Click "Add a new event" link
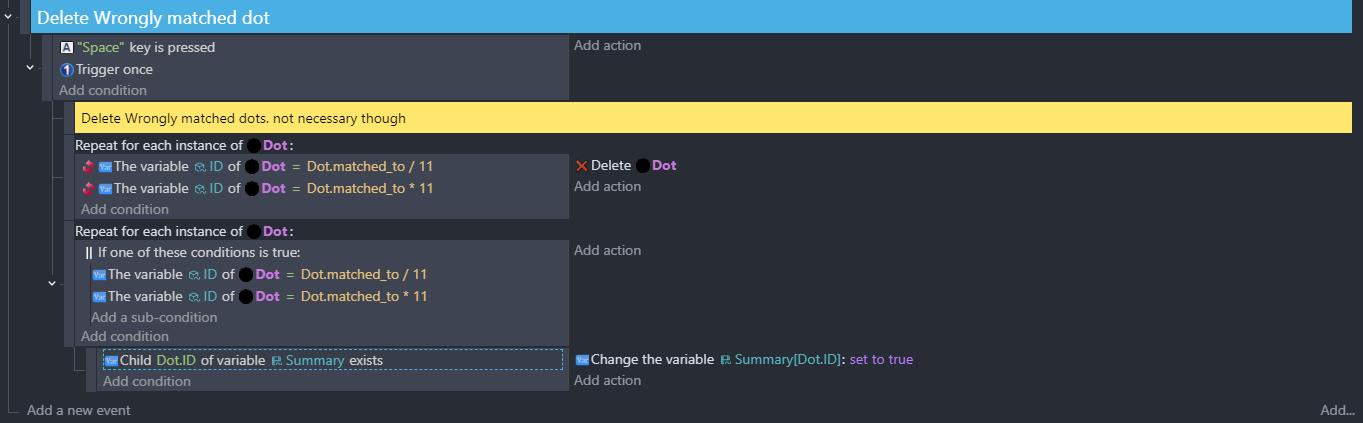This screenshot has height=423, width=1363. point(78,410)
